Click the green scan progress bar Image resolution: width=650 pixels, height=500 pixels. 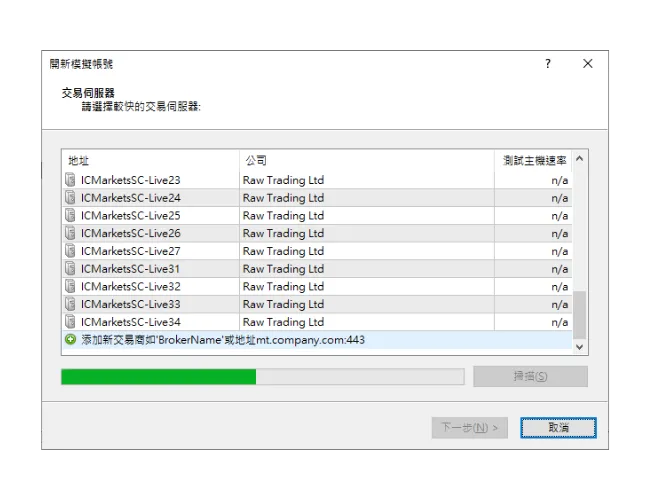[x=262, y=377]
